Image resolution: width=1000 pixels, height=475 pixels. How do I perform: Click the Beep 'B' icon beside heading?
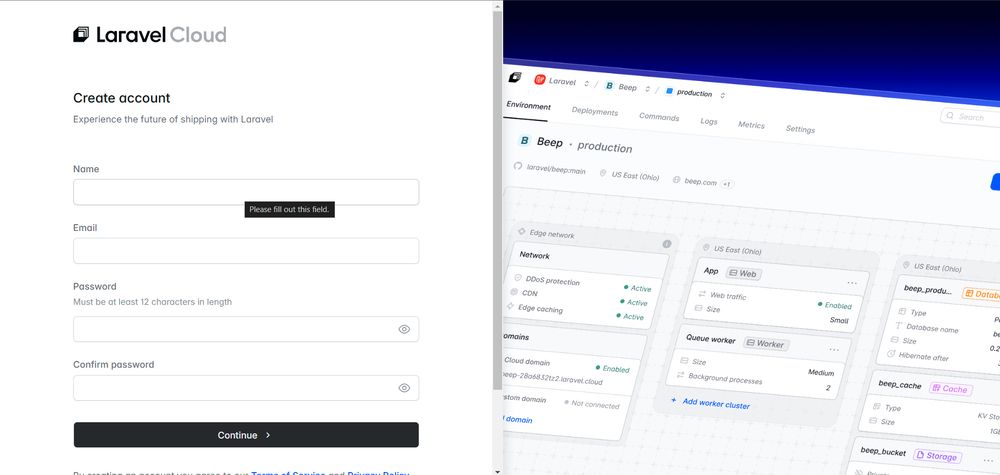[524, 140]
